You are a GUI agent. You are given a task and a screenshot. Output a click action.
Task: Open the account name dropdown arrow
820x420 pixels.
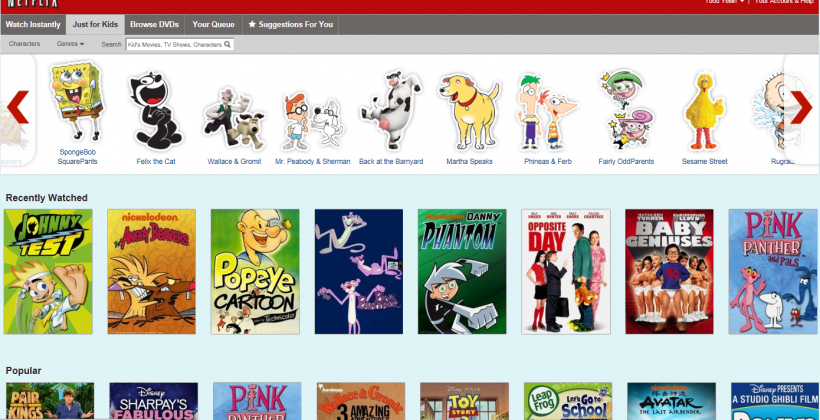[x=742, y=2]
